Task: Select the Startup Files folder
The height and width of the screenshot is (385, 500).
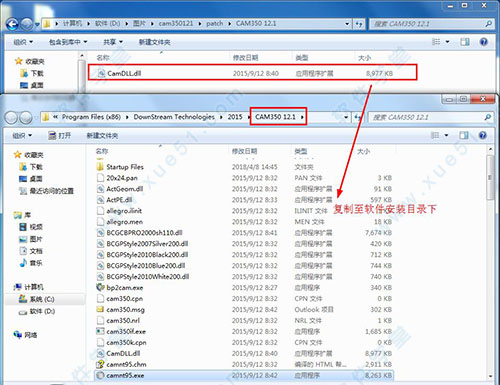Action: coord(125,167)
